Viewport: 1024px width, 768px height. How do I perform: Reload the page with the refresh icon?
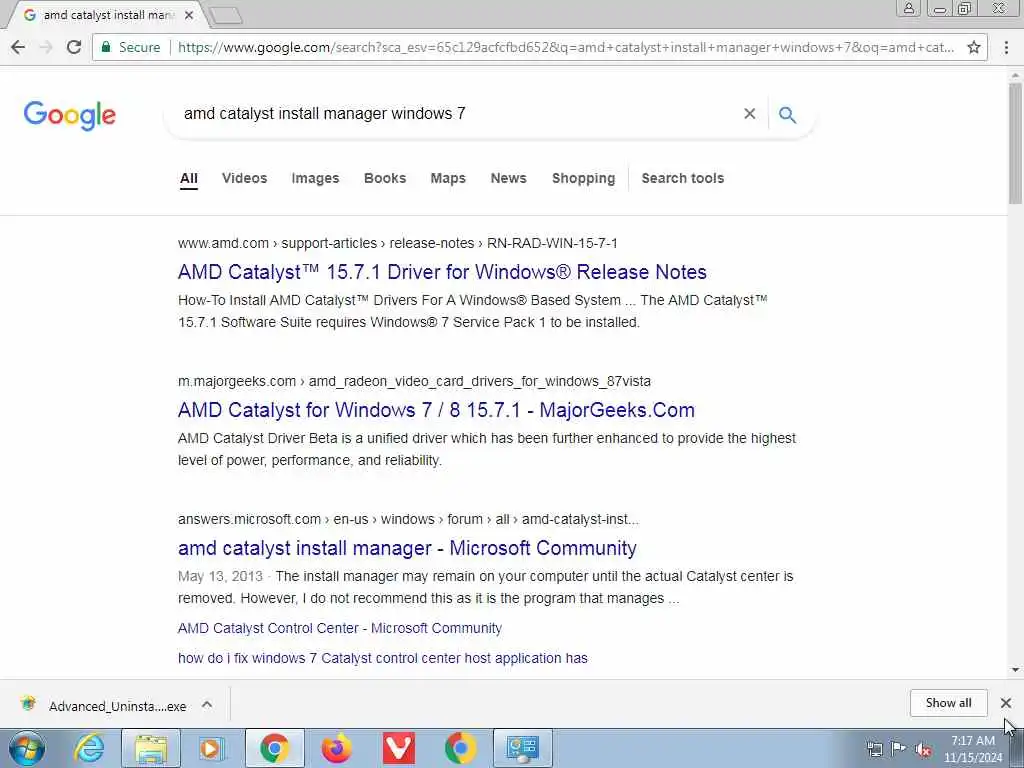click(x=74, y=47)
